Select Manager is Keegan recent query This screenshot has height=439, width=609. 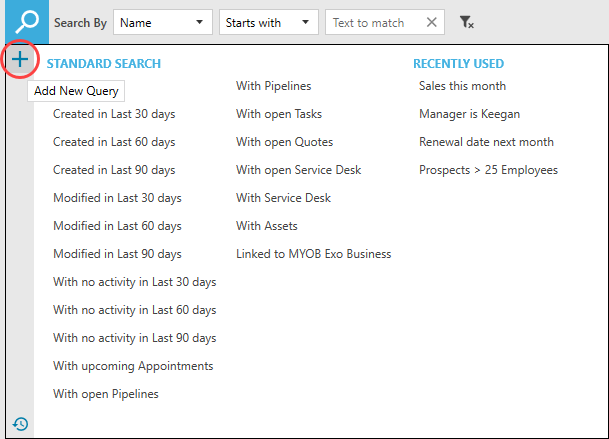click(469, 114)
